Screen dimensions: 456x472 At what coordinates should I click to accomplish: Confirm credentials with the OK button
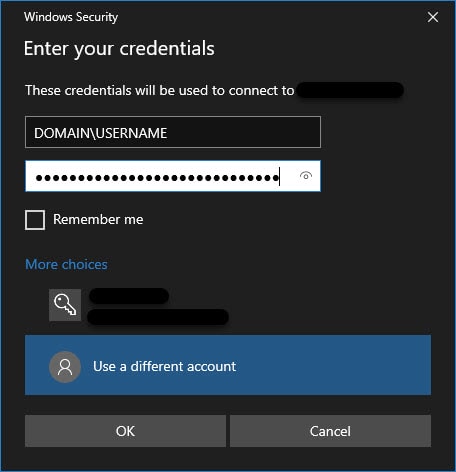click(125, 431)
